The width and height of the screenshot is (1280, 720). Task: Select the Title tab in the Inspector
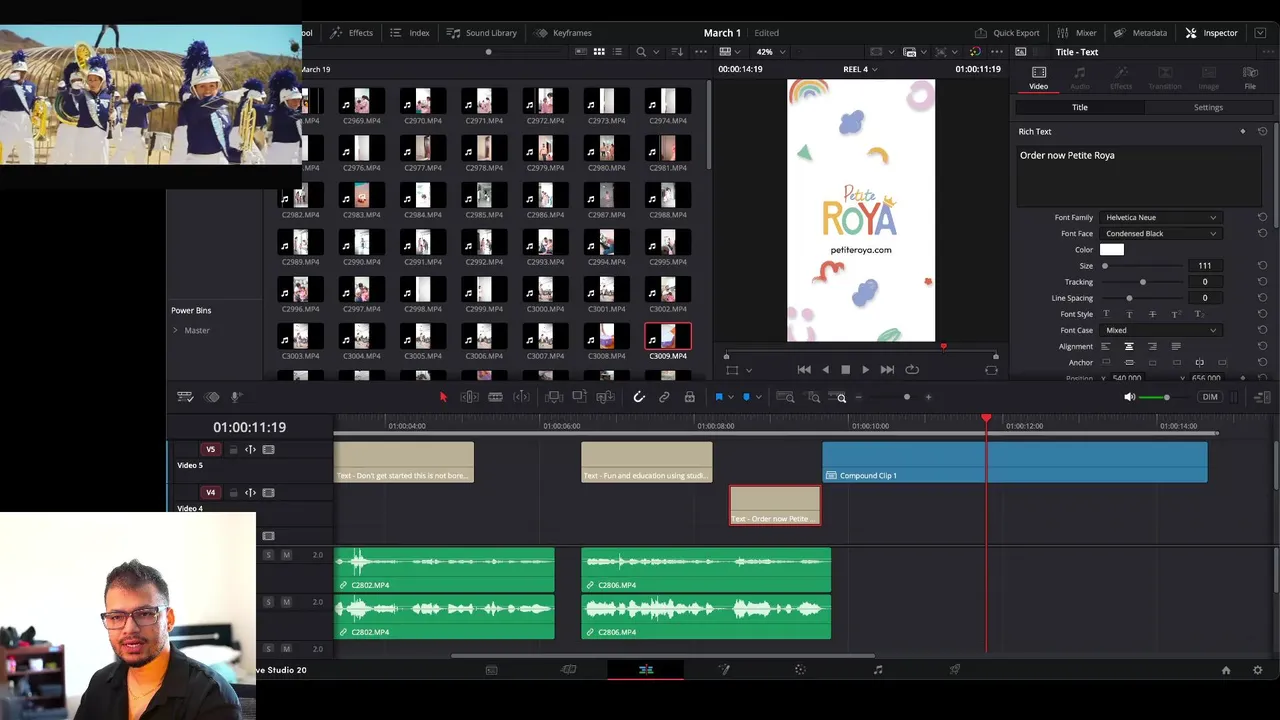pyautogui.click(x=1080, y=107)
